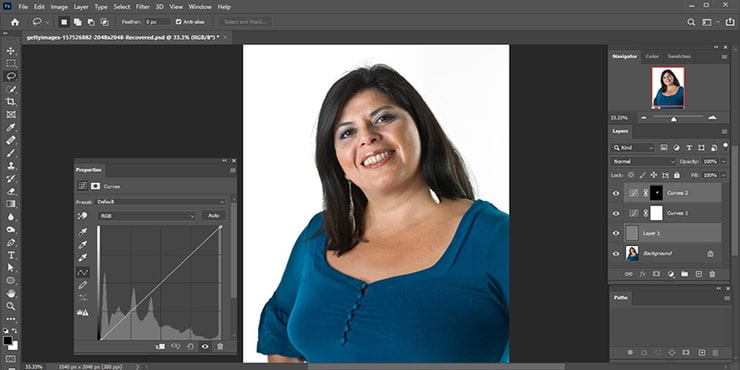Hide the Curves 2 layer
This screenshot has width=740, height=370.
pos(616,193)
